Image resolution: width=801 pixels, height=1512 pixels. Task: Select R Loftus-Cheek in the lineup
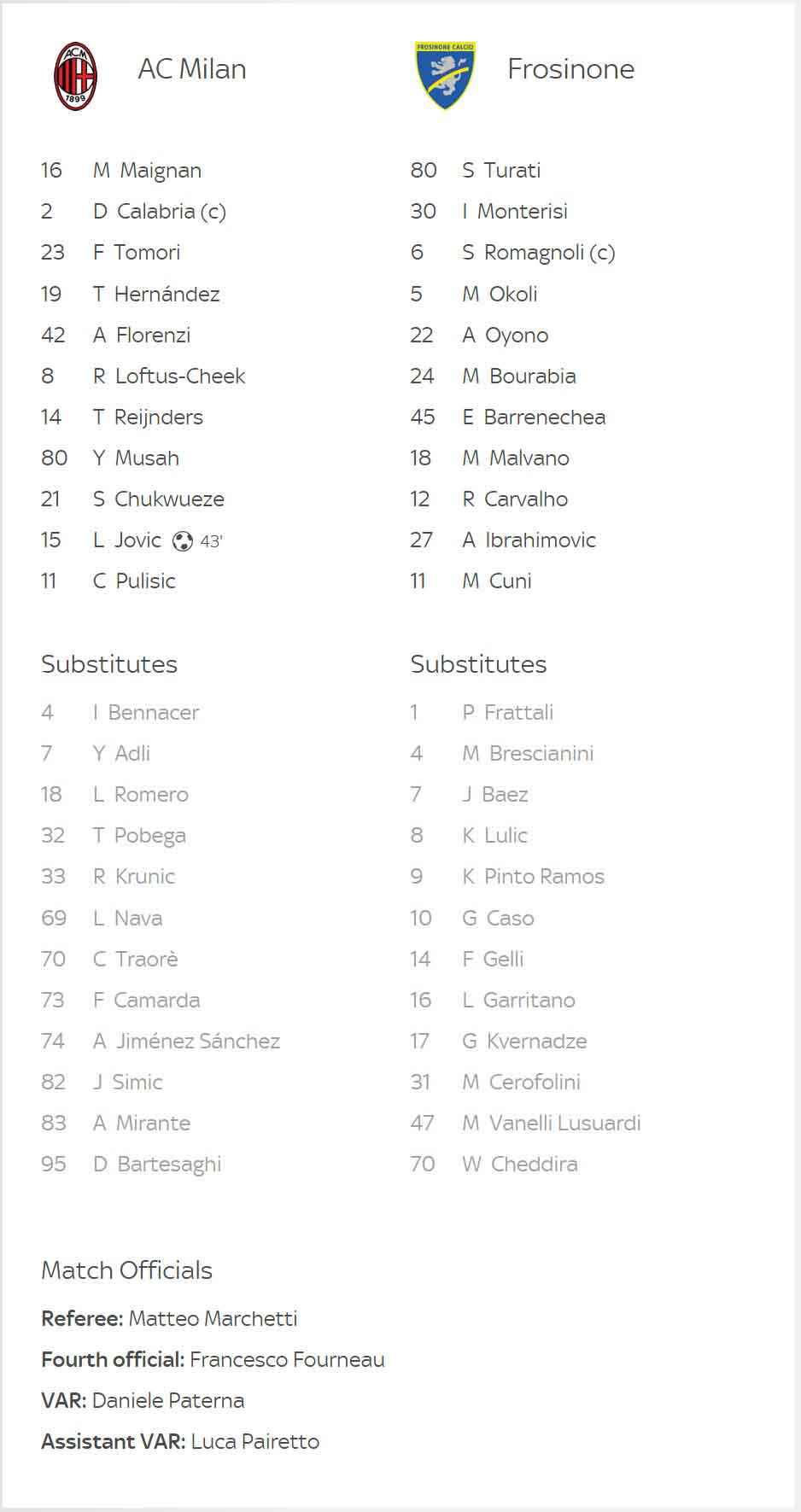169,377
